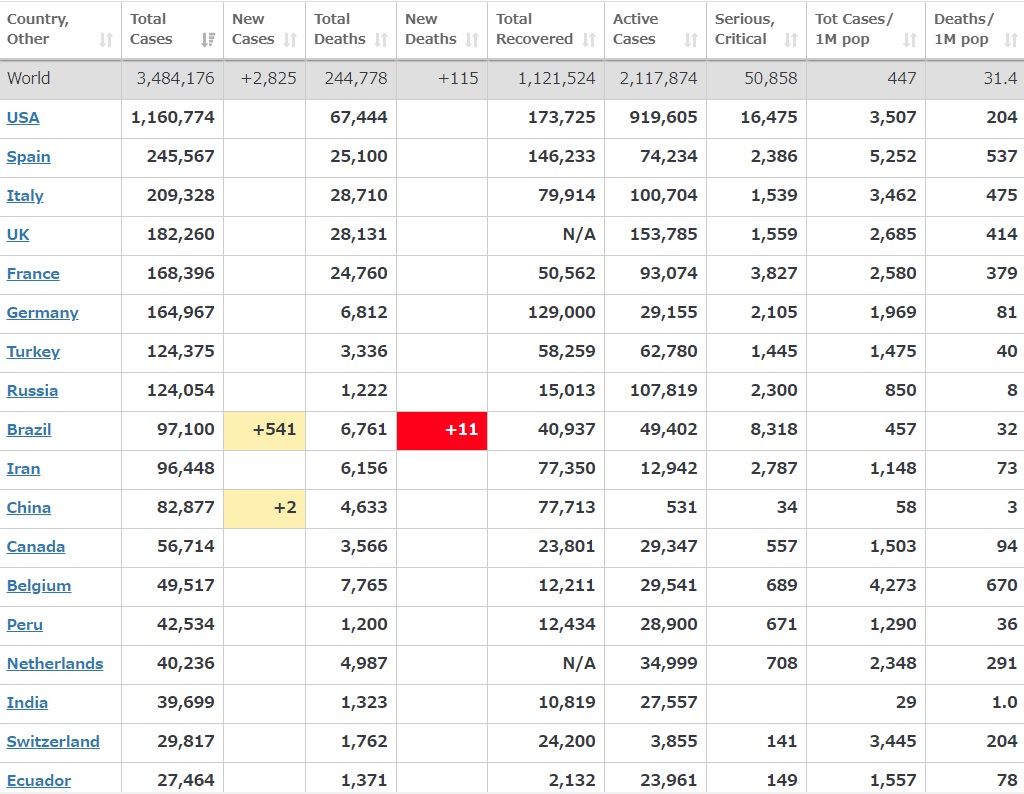Click Brazil's red +11 new deaths cell

pos(442,430)
